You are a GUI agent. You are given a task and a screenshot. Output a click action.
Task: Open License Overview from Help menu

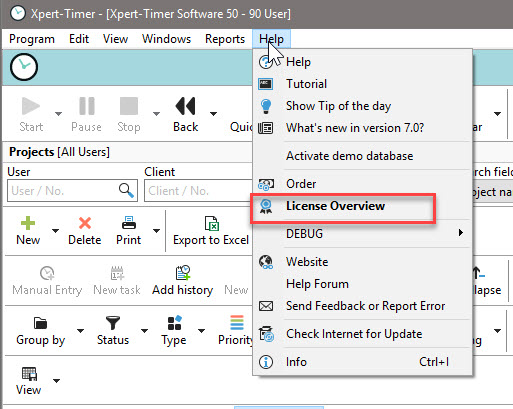[x=362, y=206]
